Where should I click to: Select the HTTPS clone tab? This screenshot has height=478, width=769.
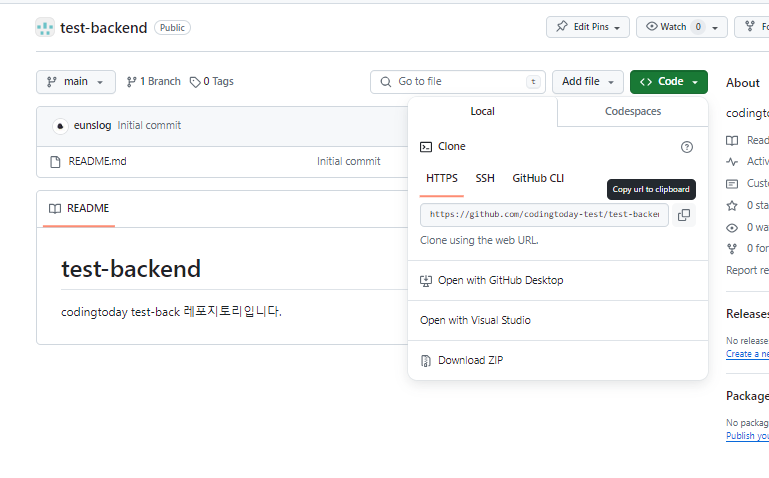pyautogui.click(x=441, y=178)
